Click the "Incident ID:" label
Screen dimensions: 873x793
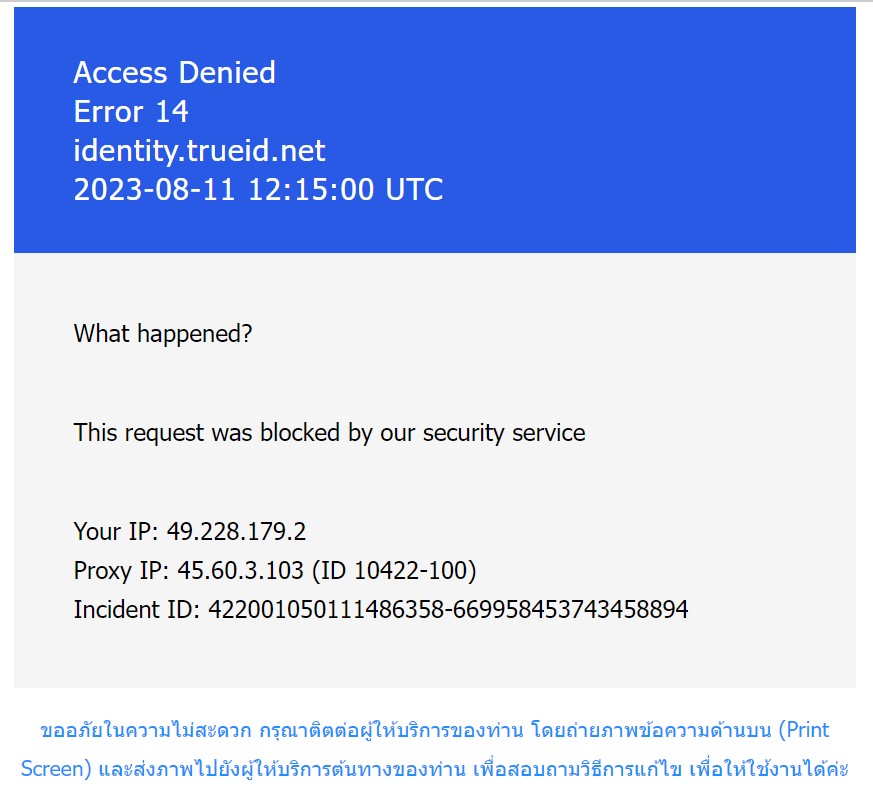coord(137,609)
